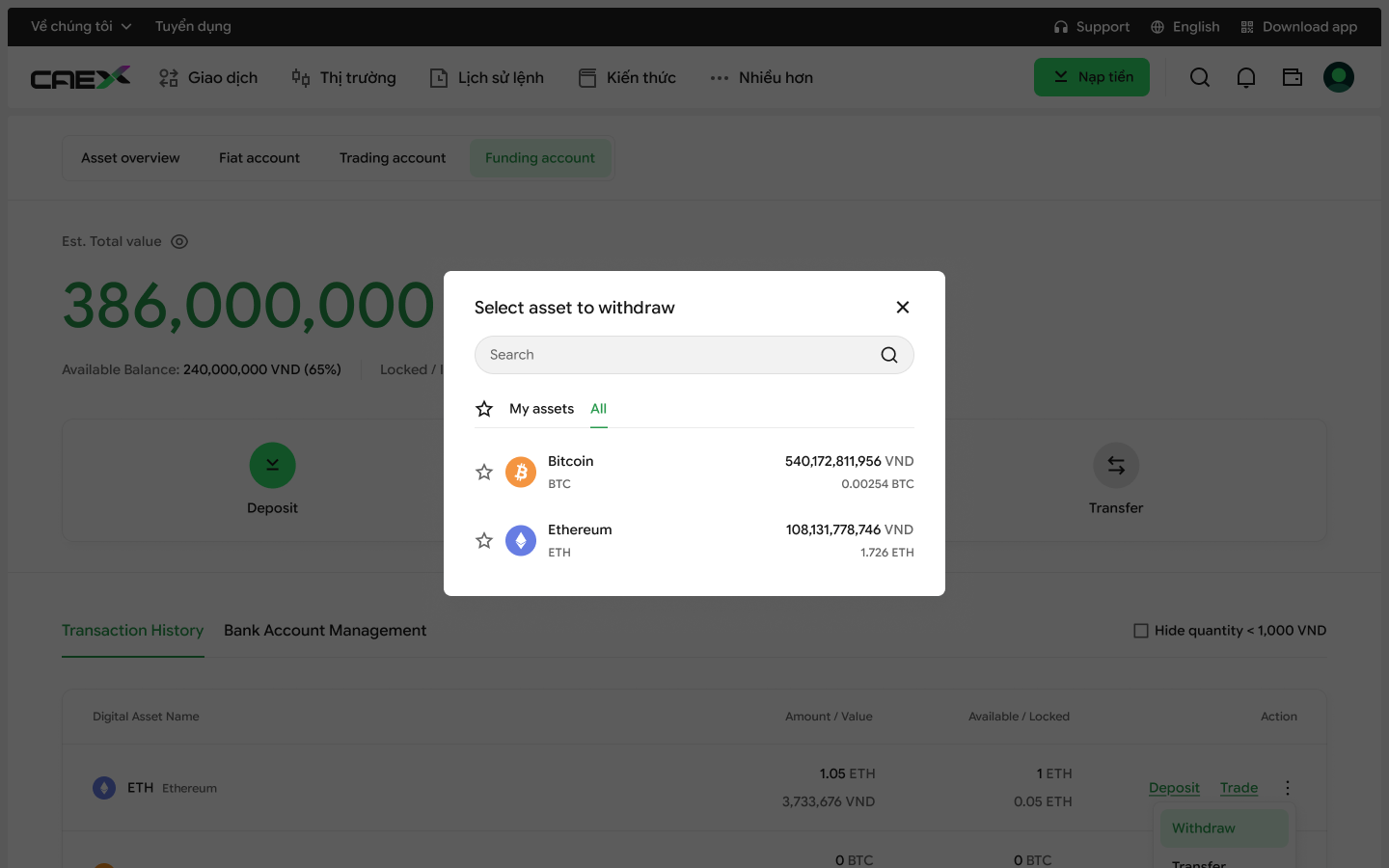Open the Về chúng tôi dropdown
The width and height of the screenshot is (1389, 868).
pyautogui.click(x=81, y=26)
